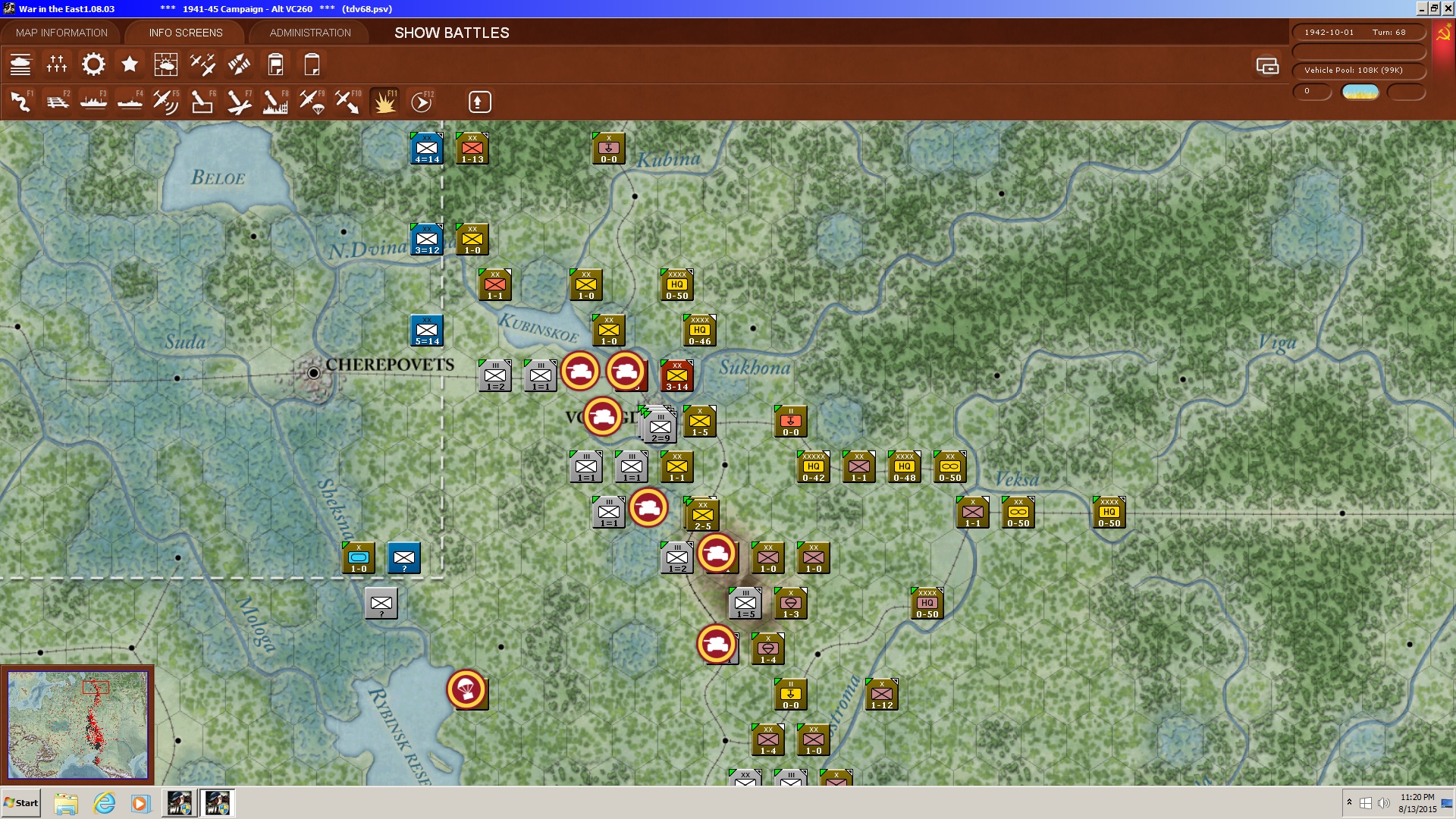Viewport: 1456px width, 819px height.
Task: Select HQ counter labeled 0-48
Action: (x=905, y=467)
